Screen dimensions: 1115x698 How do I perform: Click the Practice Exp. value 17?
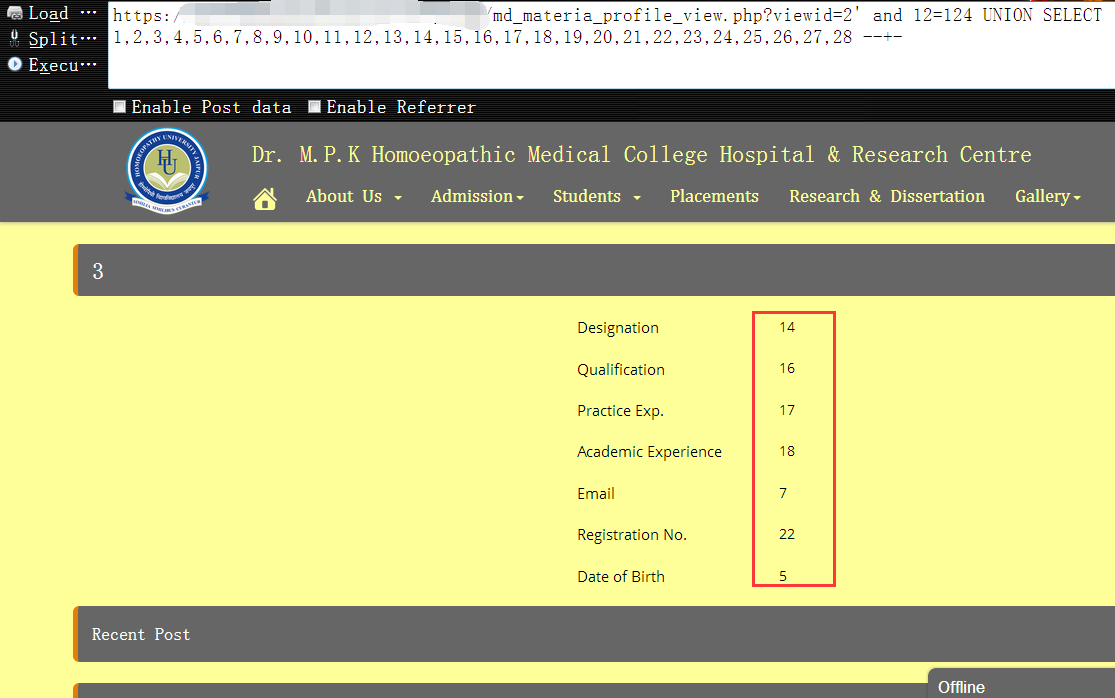coord(786,410)
